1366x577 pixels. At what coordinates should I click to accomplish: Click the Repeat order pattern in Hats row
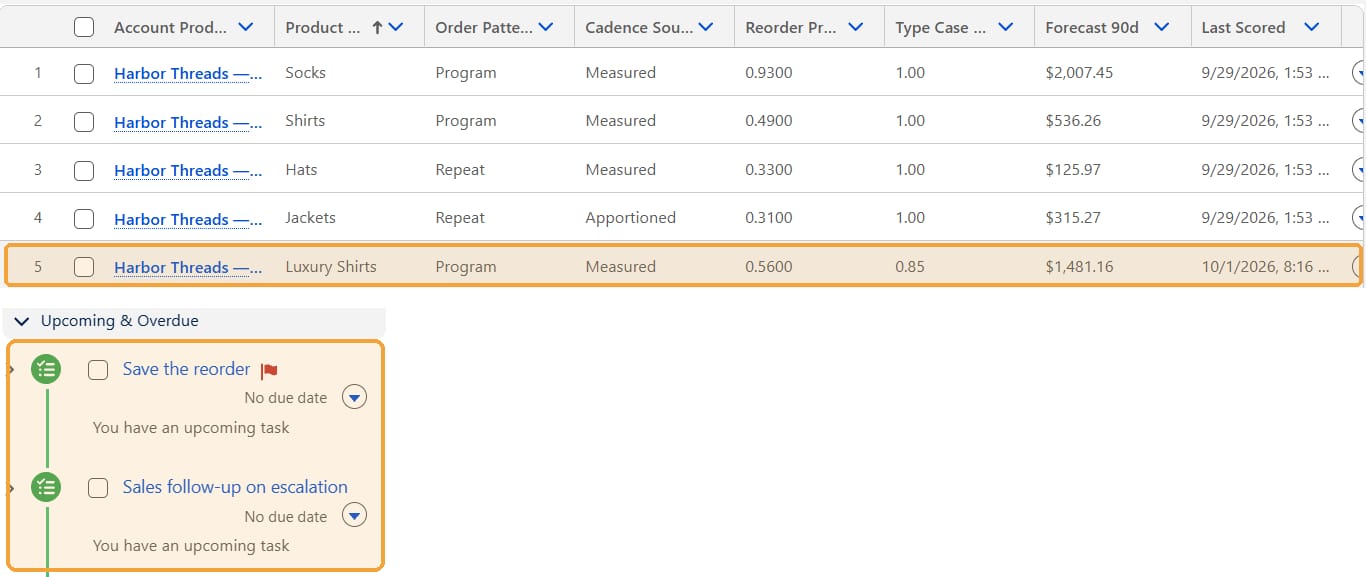pyautogui.click(x=460, y=170)
